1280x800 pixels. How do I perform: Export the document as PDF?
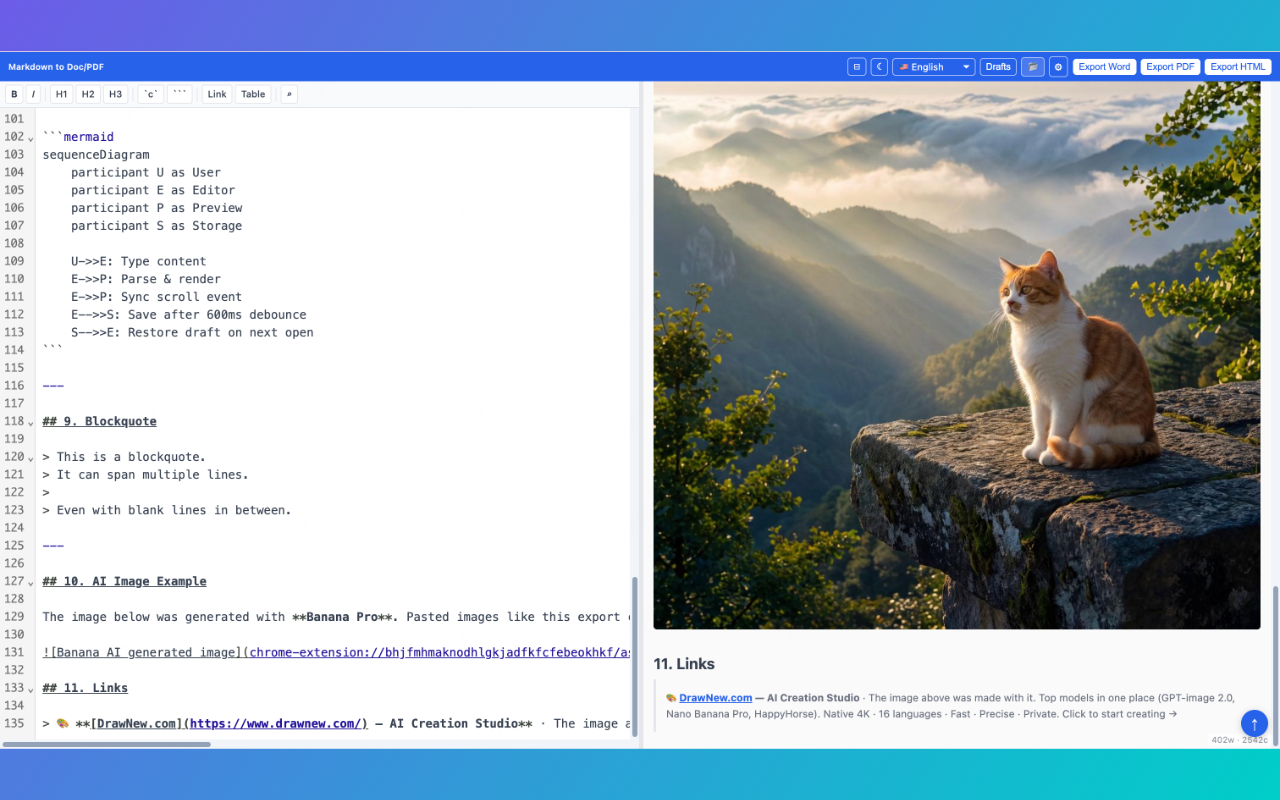[x=1170, y=67]
